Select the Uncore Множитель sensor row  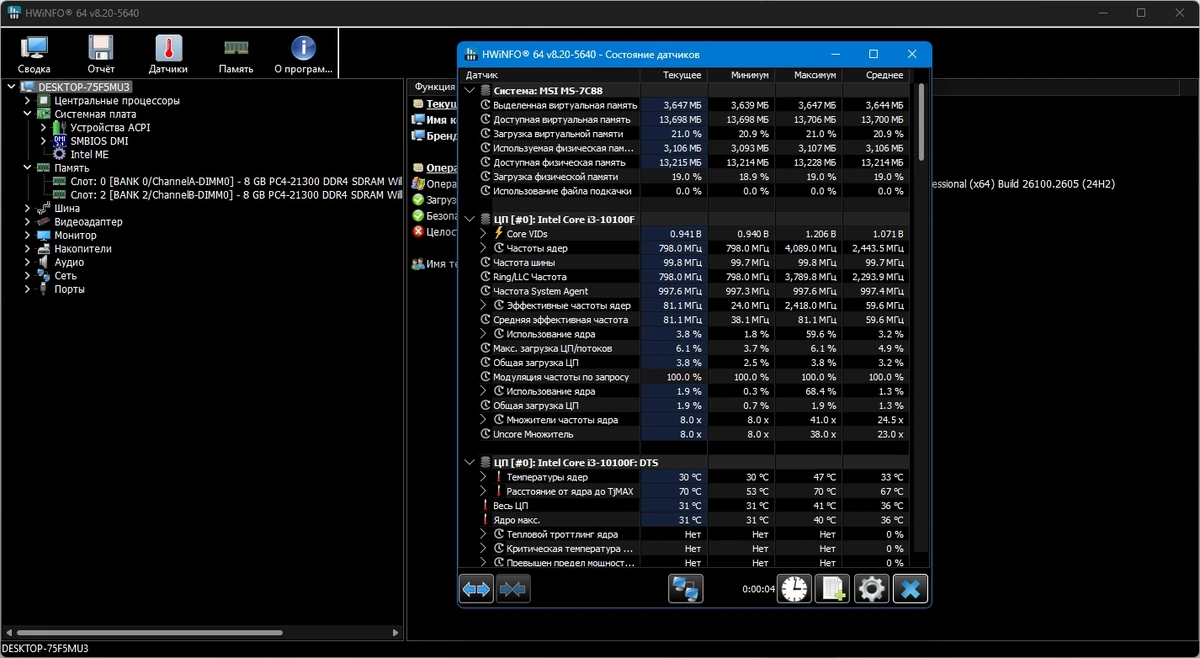pyautogui.click(x=686, y=434)
